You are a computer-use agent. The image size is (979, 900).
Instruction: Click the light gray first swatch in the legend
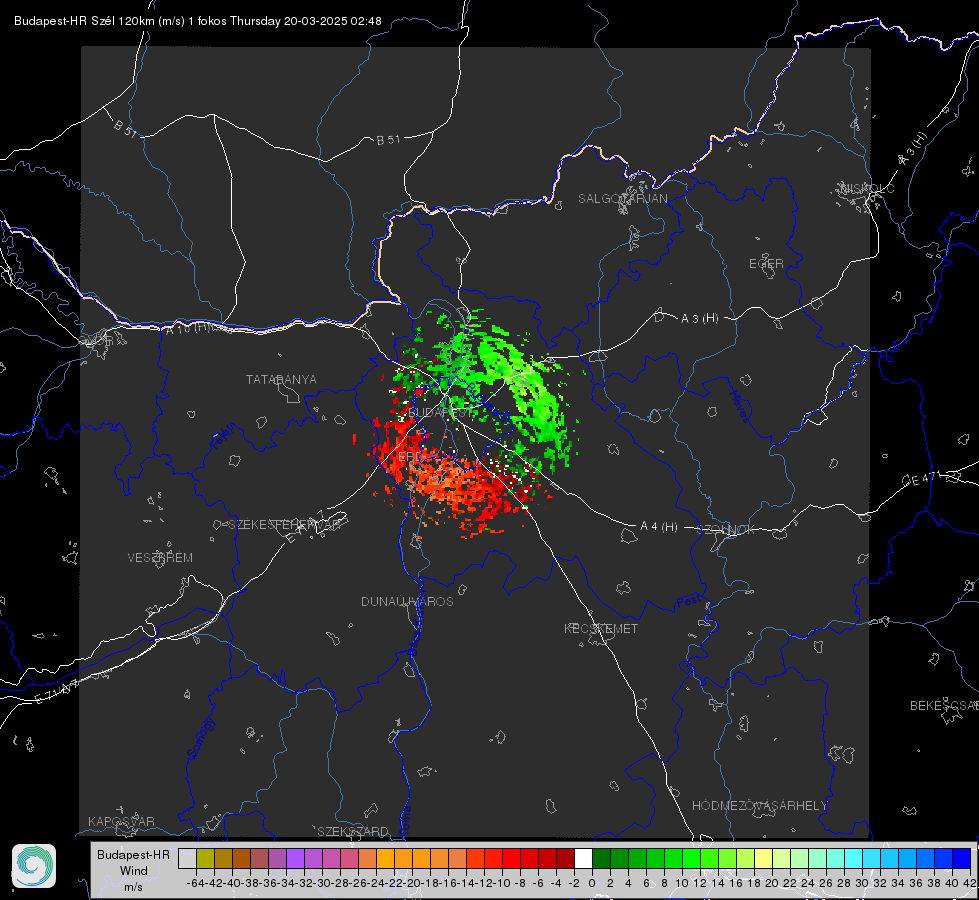(x=187, y=858)
